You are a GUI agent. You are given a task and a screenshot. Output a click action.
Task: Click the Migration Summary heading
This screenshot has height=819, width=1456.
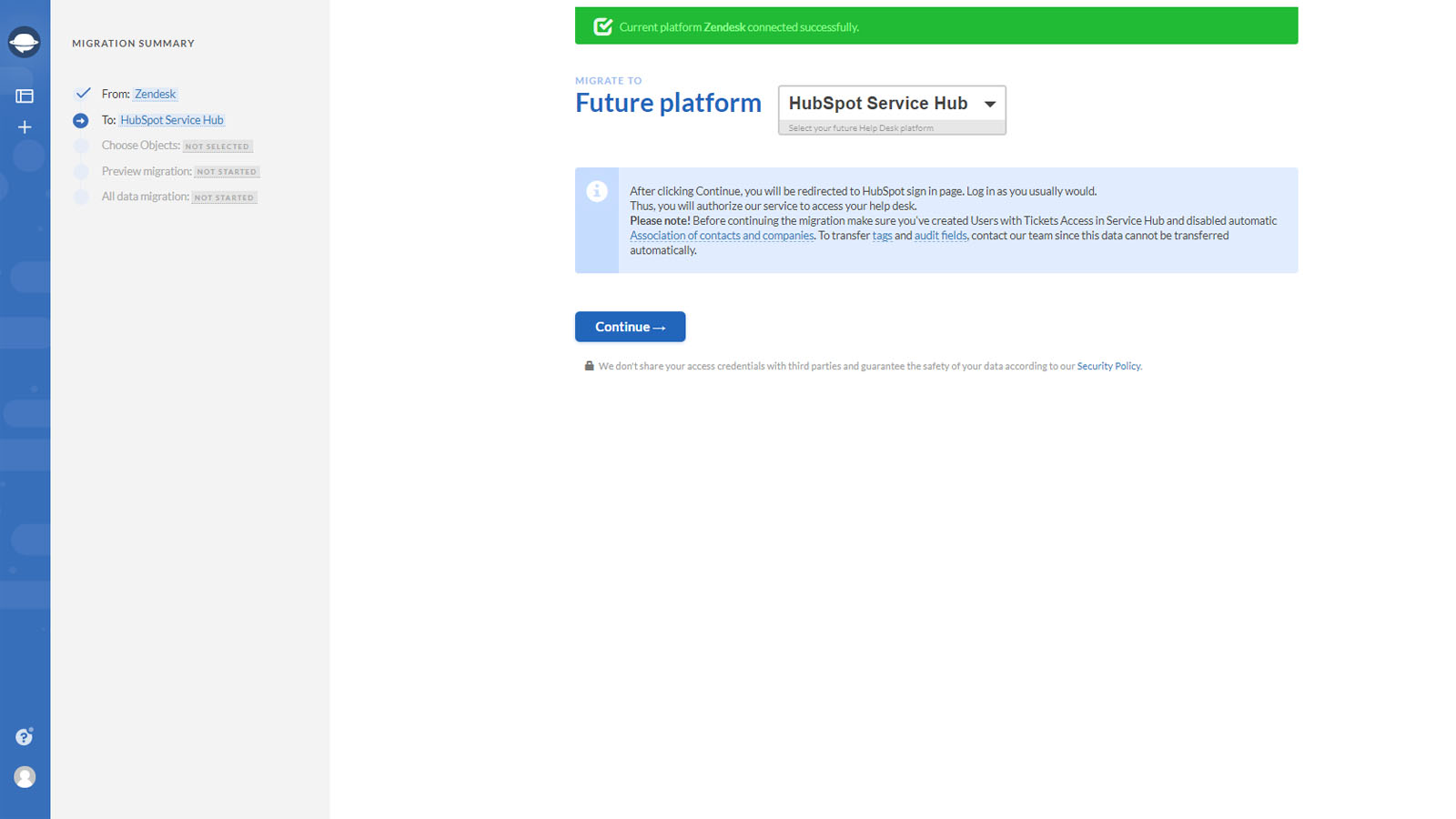[x=134, y=44]
